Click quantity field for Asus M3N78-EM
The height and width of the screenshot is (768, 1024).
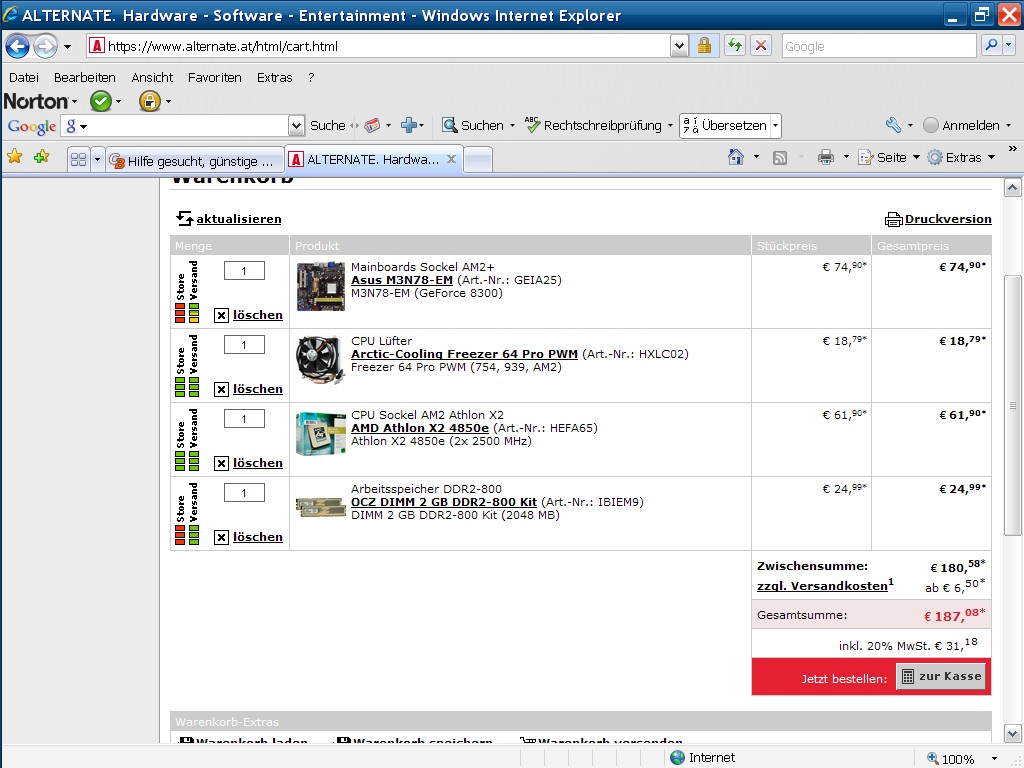coord(244,270)
